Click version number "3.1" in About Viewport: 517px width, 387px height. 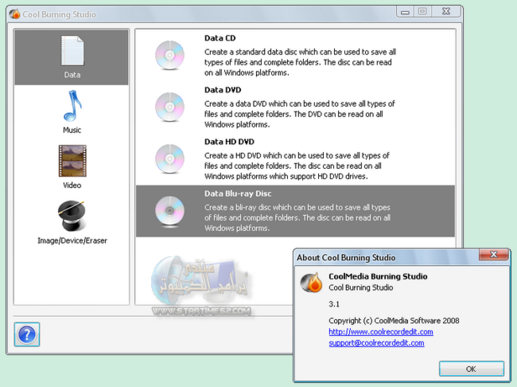click(x=334, y=304)
